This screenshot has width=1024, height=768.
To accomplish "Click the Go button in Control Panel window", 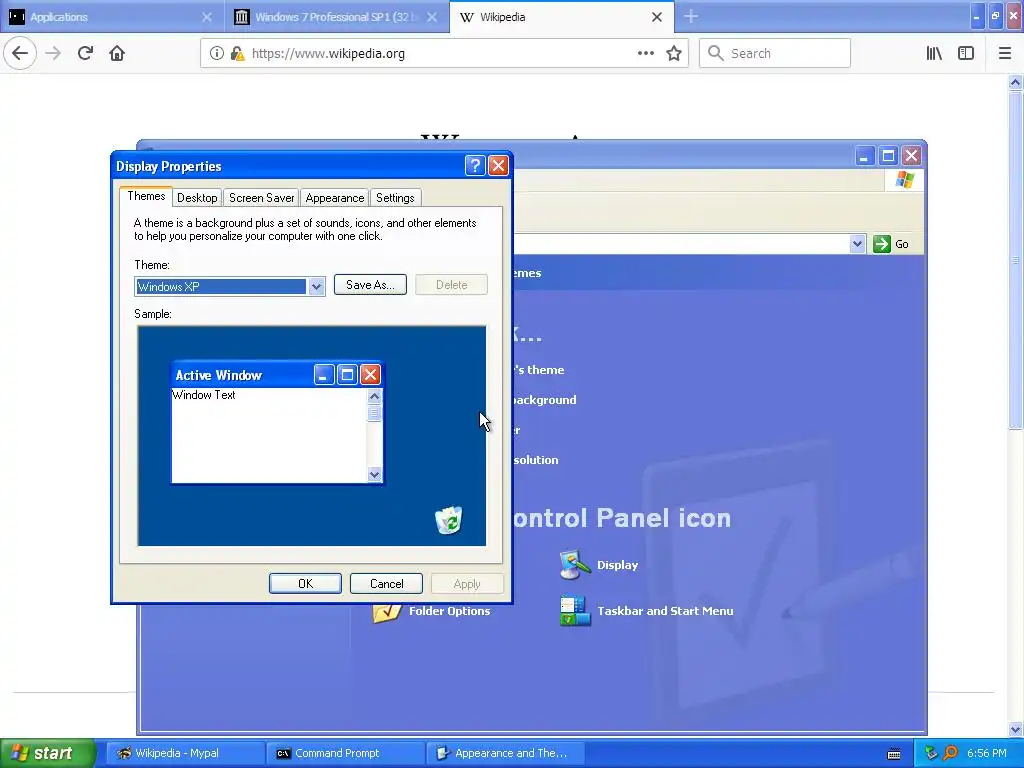I will pyautogui.click(x=891, y=244).
